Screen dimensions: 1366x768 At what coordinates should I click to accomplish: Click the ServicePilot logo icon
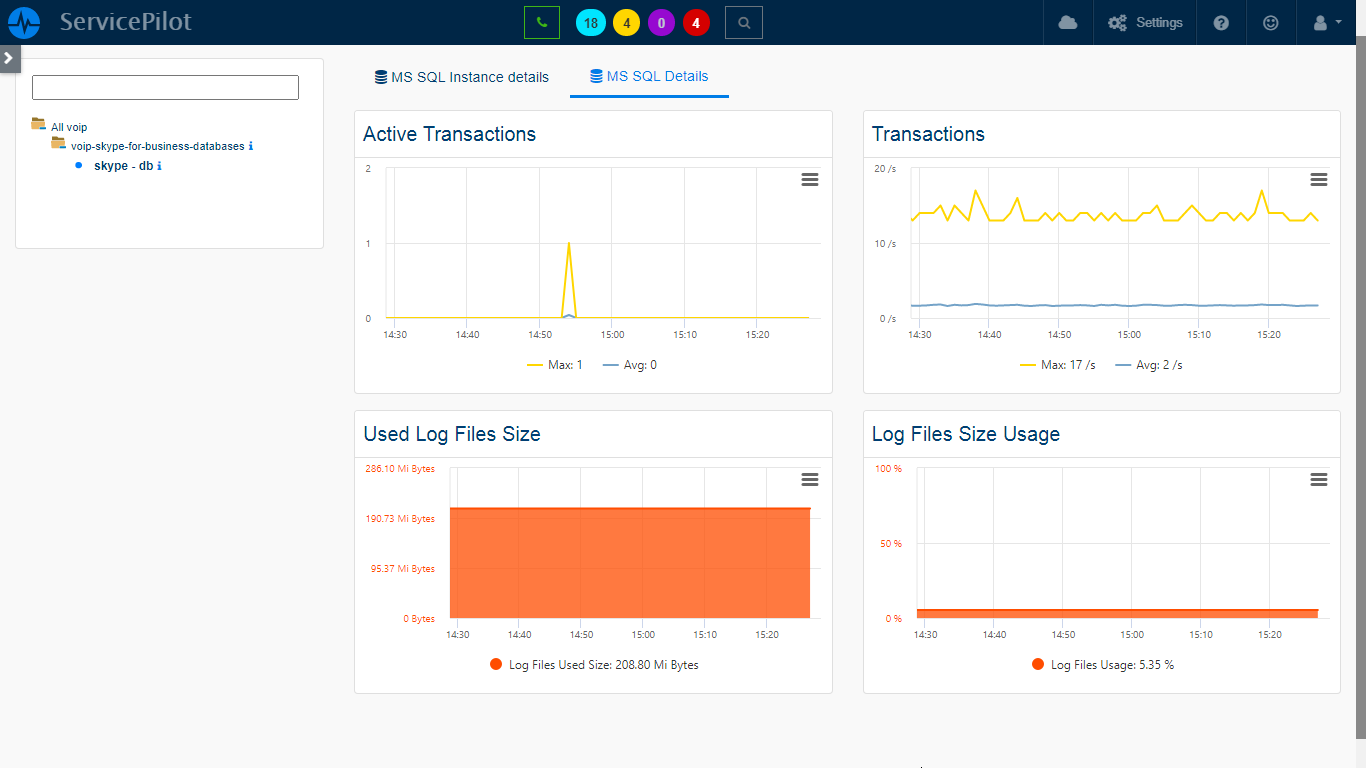(24, 22)
